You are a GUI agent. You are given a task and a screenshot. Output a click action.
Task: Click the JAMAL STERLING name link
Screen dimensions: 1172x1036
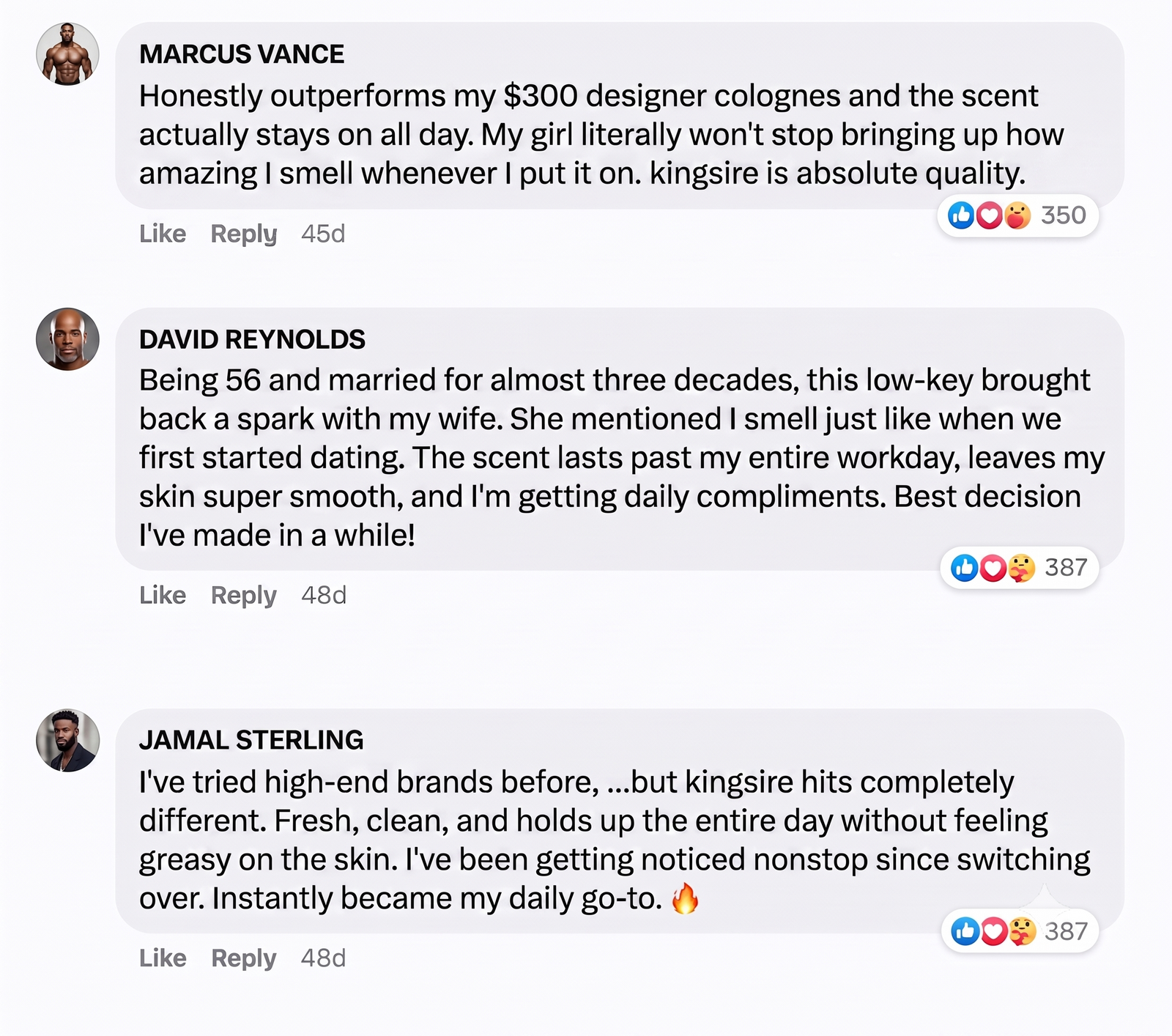pos(251,740)
